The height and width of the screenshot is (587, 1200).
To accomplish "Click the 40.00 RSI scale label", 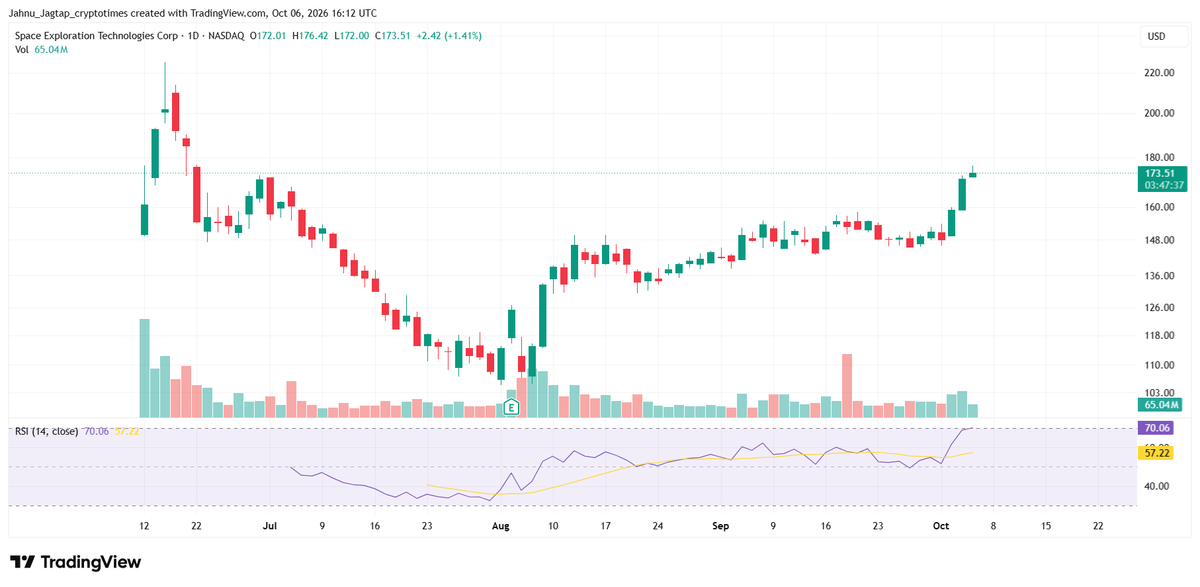I will (1156, 486).
